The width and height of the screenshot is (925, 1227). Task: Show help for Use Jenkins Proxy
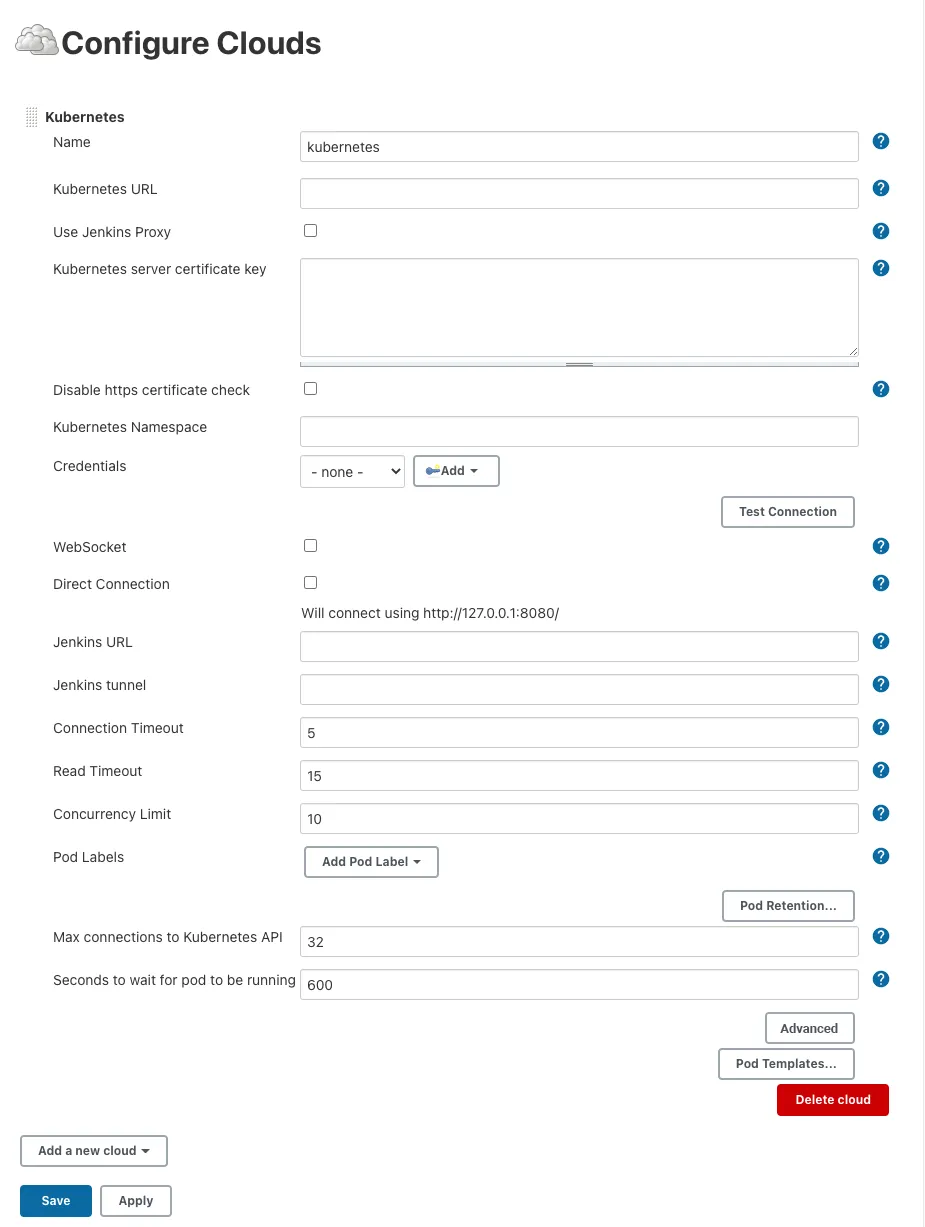[881, 231]
